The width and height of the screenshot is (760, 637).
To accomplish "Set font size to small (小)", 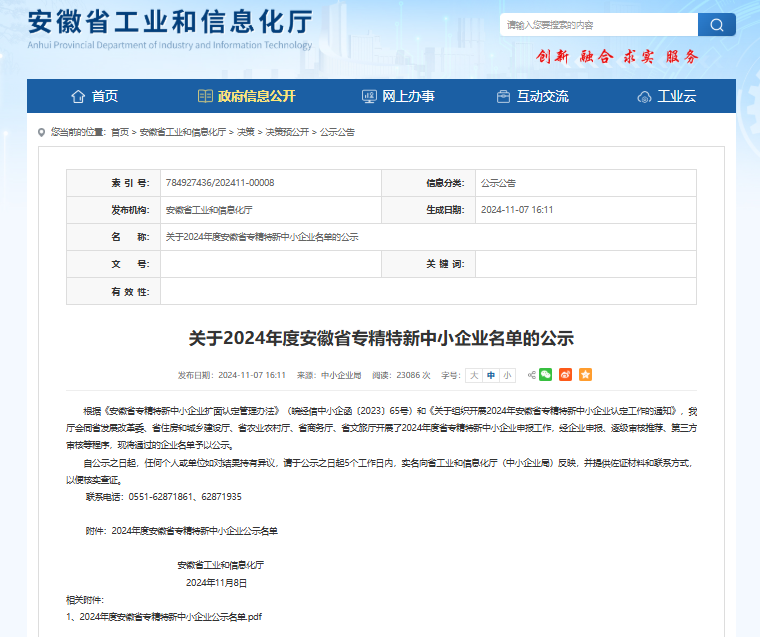I will [x=507, y=375].
